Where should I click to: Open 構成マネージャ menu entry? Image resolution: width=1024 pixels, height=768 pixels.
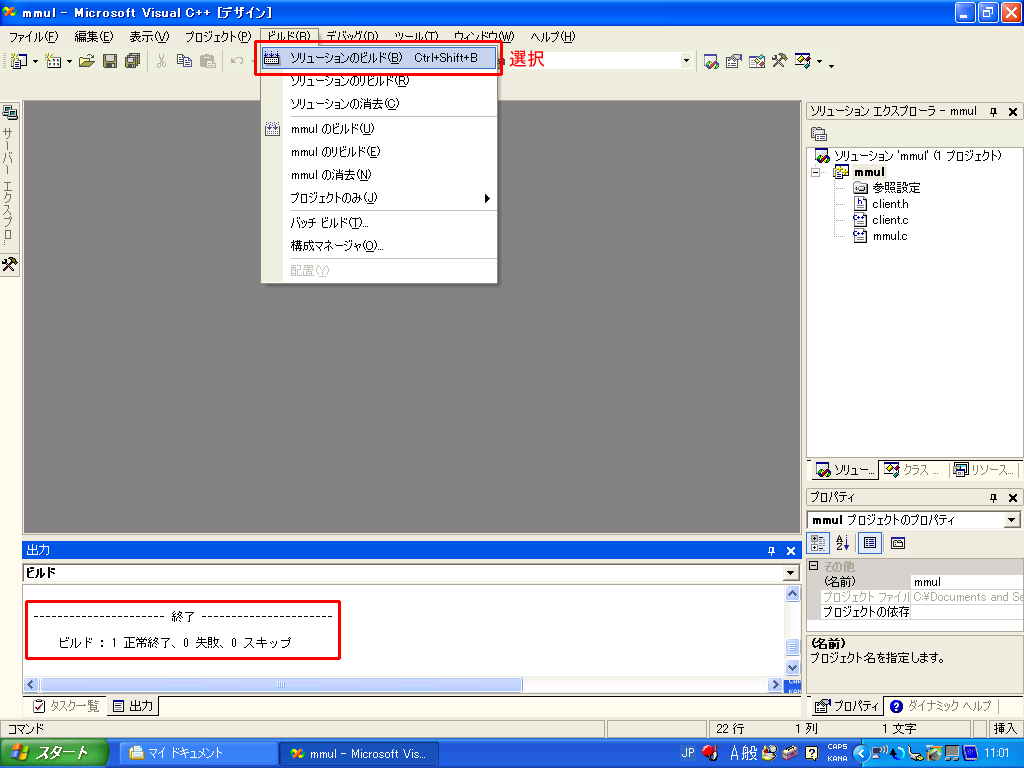point(379,246)
